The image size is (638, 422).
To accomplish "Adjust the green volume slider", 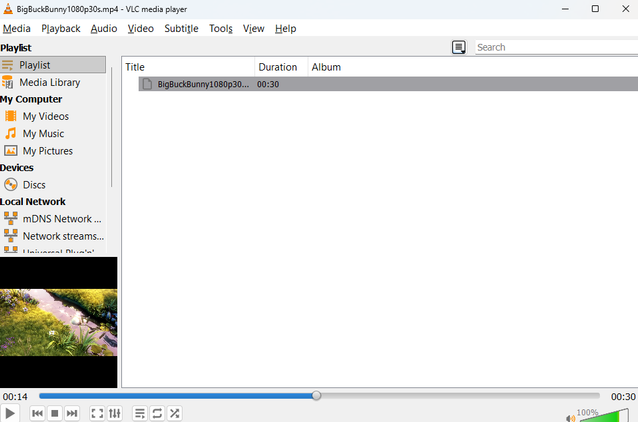I will click(604, 417).
